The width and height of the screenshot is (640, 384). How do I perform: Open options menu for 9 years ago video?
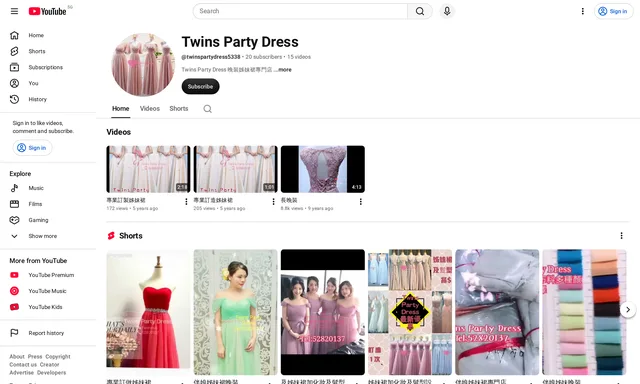click(360, 202)
